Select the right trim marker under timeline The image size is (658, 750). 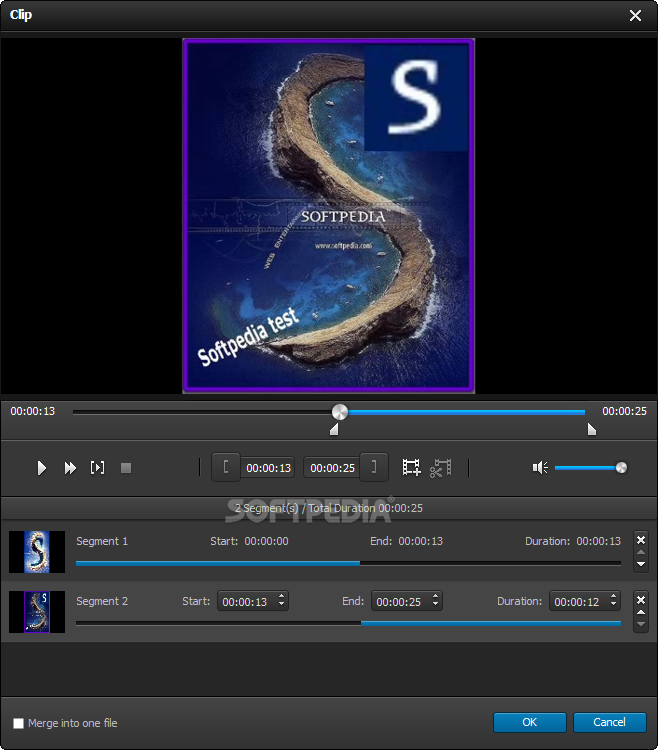tap(592, 429)
